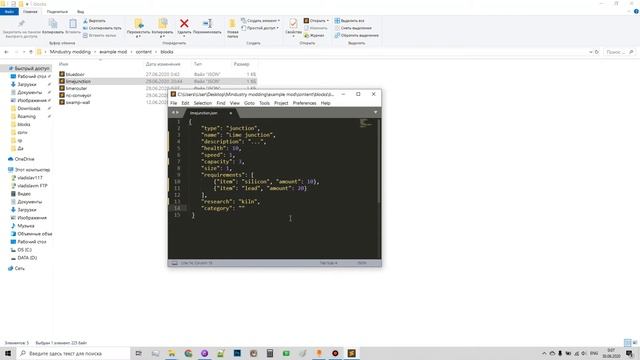Open Sublime Text Project menu
This screenshot has width=640, height=360.
coord(281,103)
